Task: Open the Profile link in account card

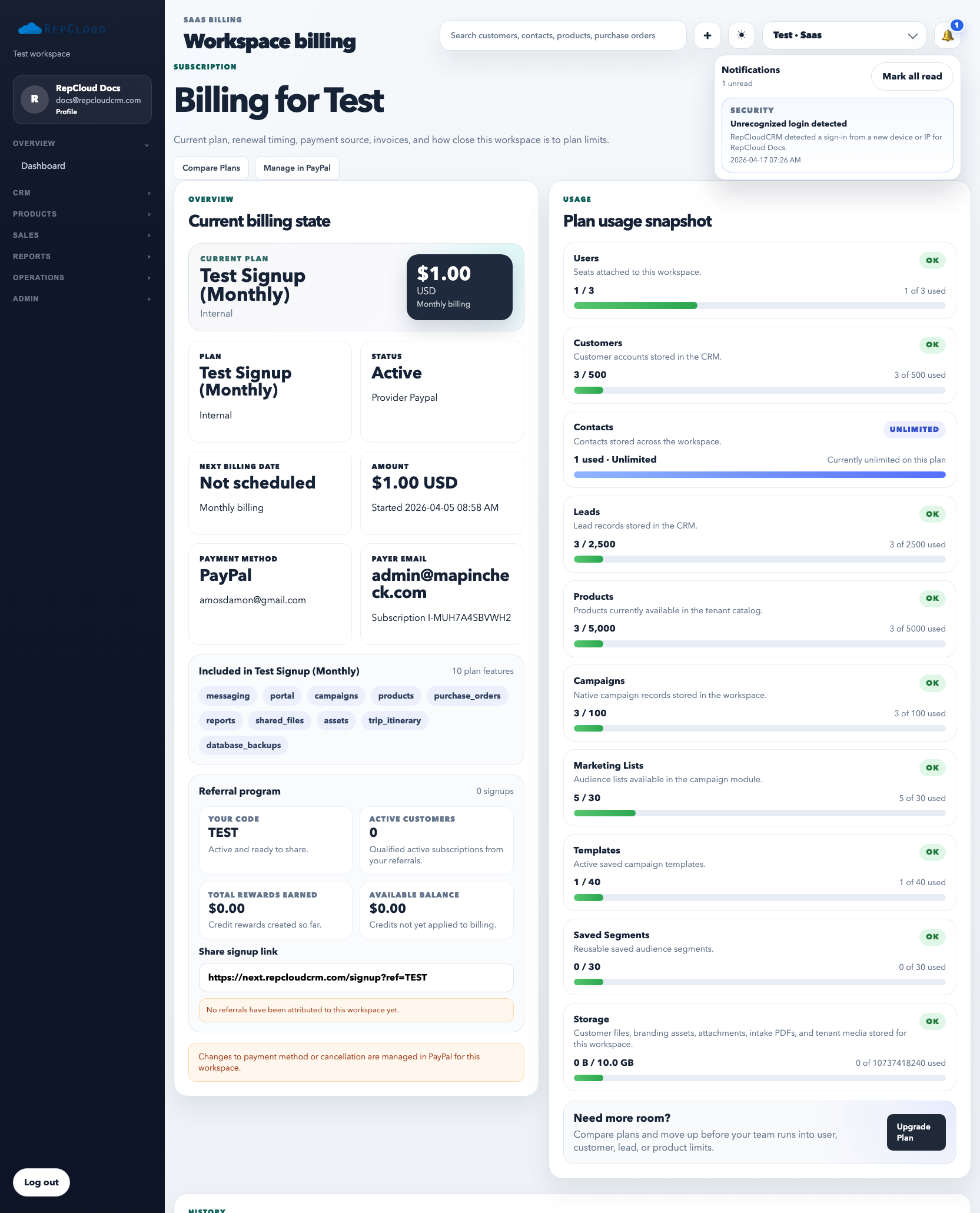Action: pos(67,112)
